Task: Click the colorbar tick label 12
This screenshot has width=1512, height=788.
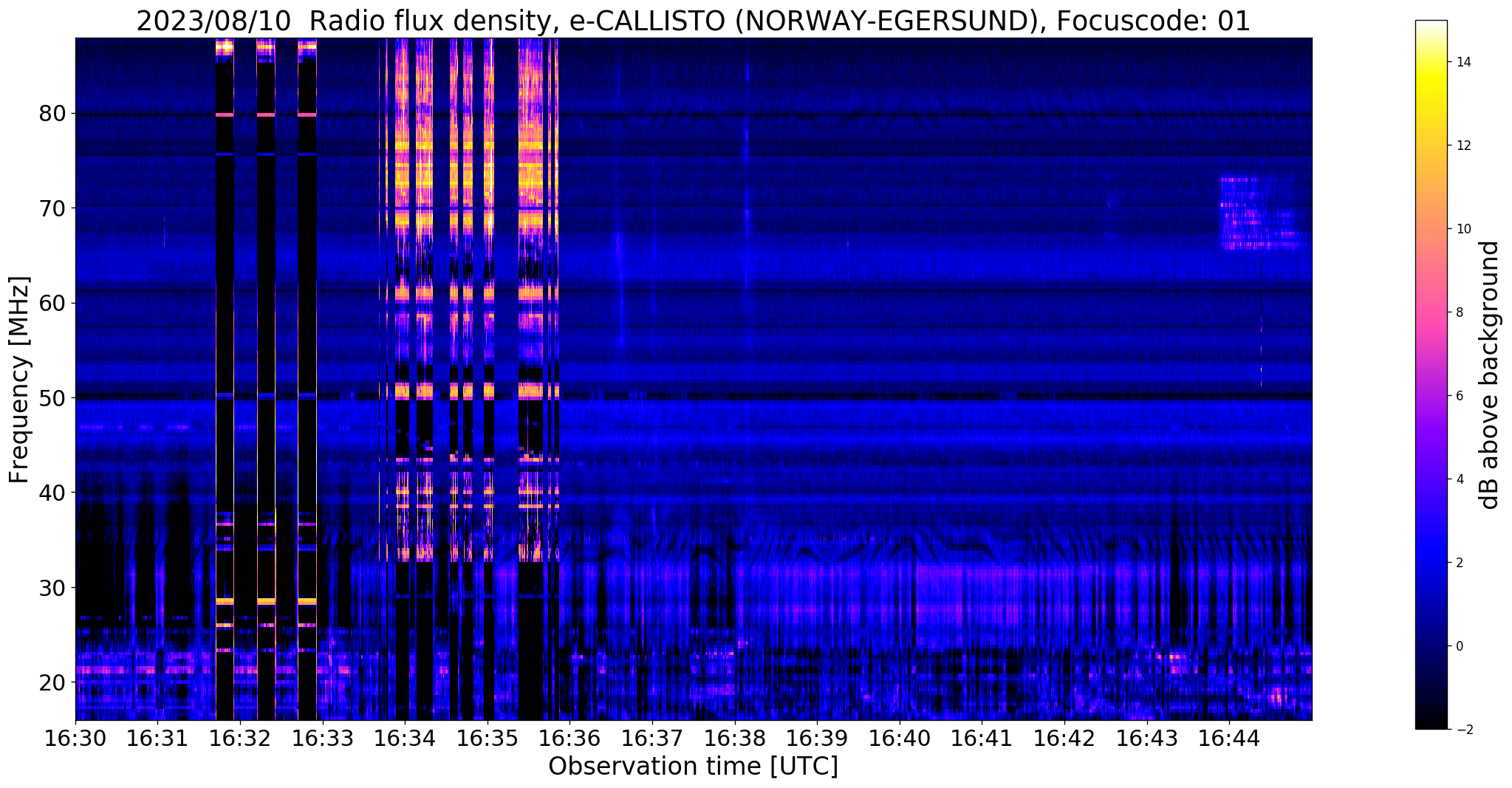Action: coord(1463,145)
